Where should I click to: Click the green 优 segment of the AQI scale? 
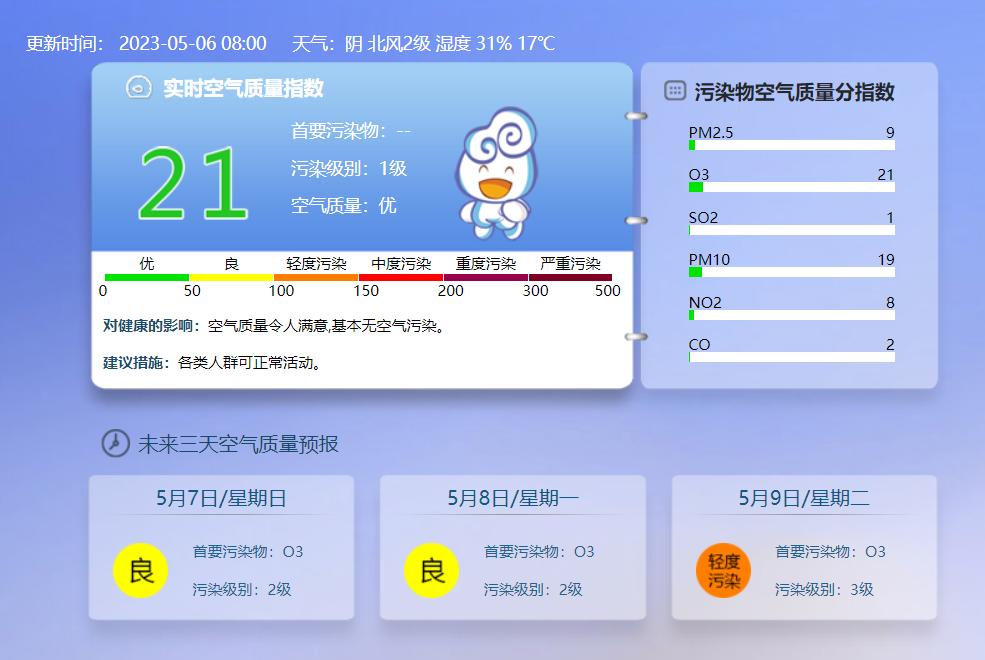(147, 277)
